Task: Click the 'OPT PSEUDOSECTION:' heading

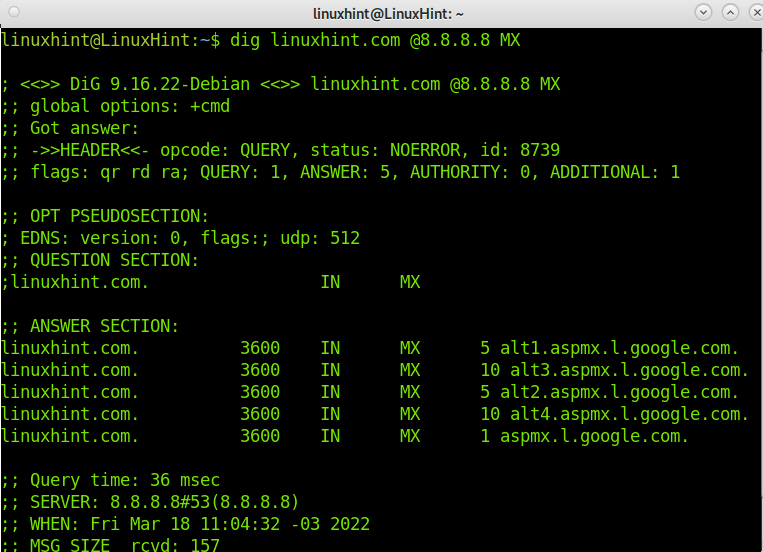Action: click(120, 216)
